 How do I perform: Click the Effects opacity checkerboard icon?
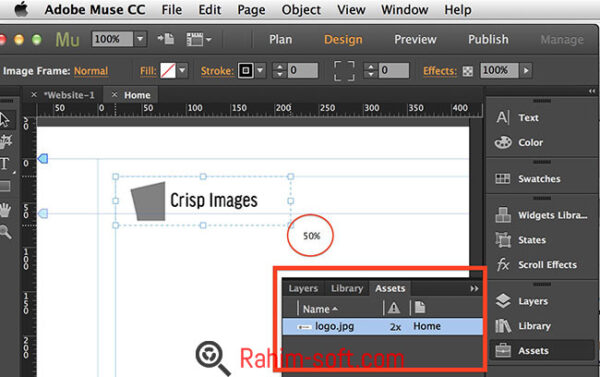tap(468, 71)
